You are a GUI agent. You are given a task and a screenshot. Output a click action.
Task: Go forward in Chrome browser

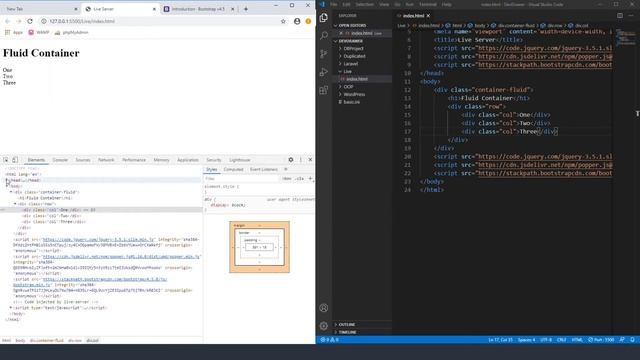19,21
